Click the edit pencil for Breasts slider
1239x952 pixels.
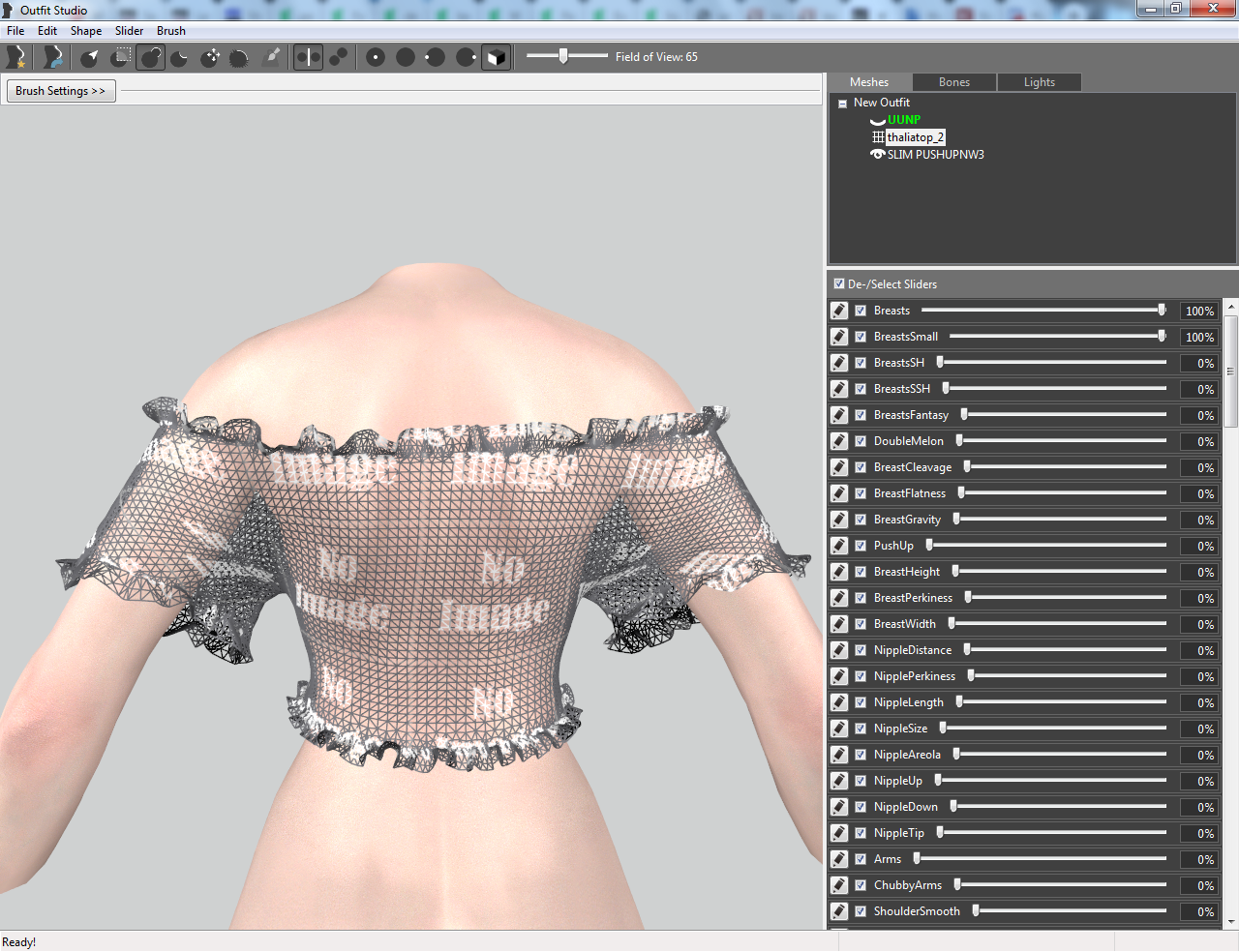click(x=839, y=311)
